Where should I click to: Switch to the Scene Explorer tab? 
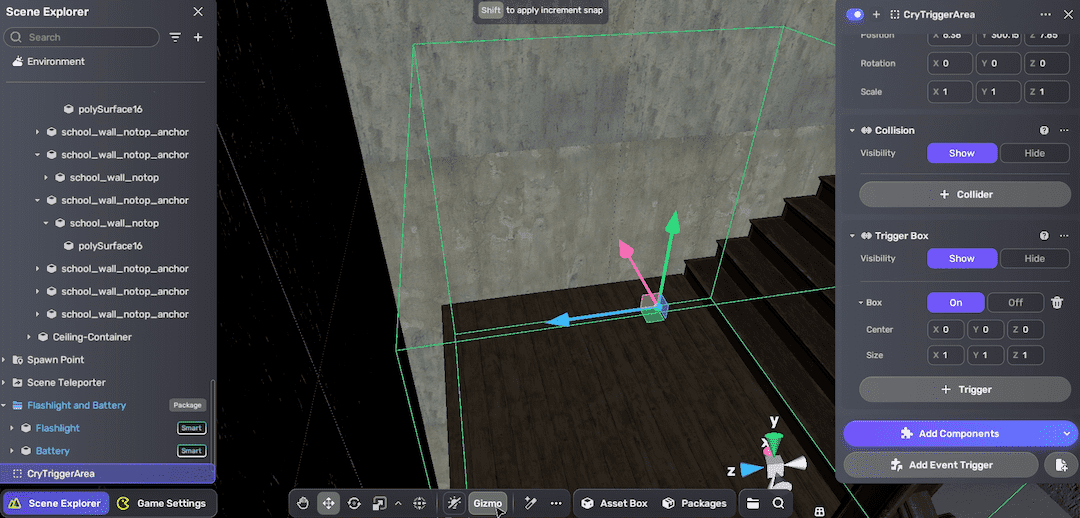tap(55, 504)
